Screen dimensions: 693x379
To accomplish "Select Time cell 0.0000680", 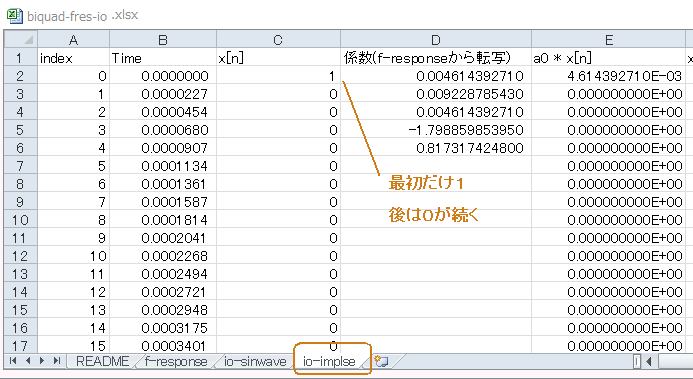I will 163,130.
